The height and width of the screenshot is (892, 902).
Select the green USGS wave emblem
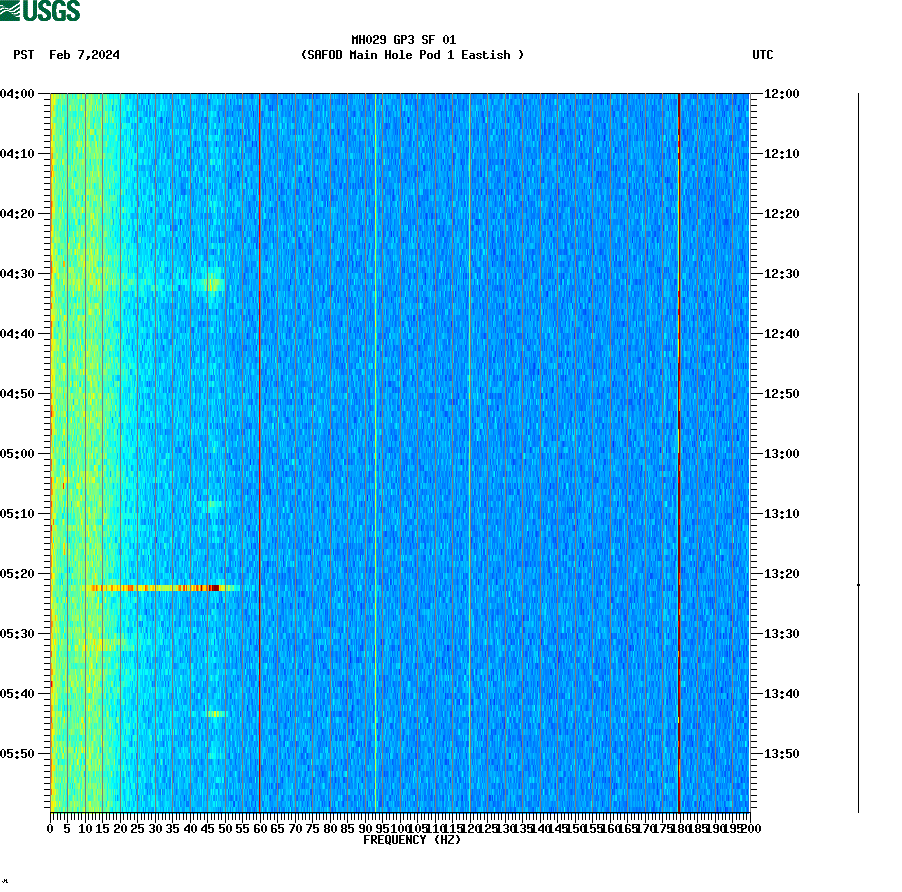pyautogui.click(x=12, y=10)
